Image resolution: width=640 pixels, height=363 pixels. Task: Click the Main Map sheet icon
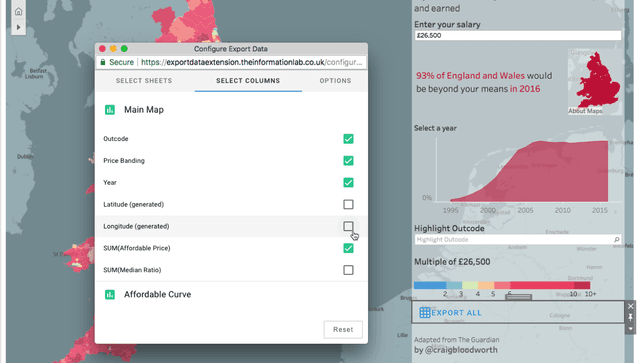(x=110, y=109)
